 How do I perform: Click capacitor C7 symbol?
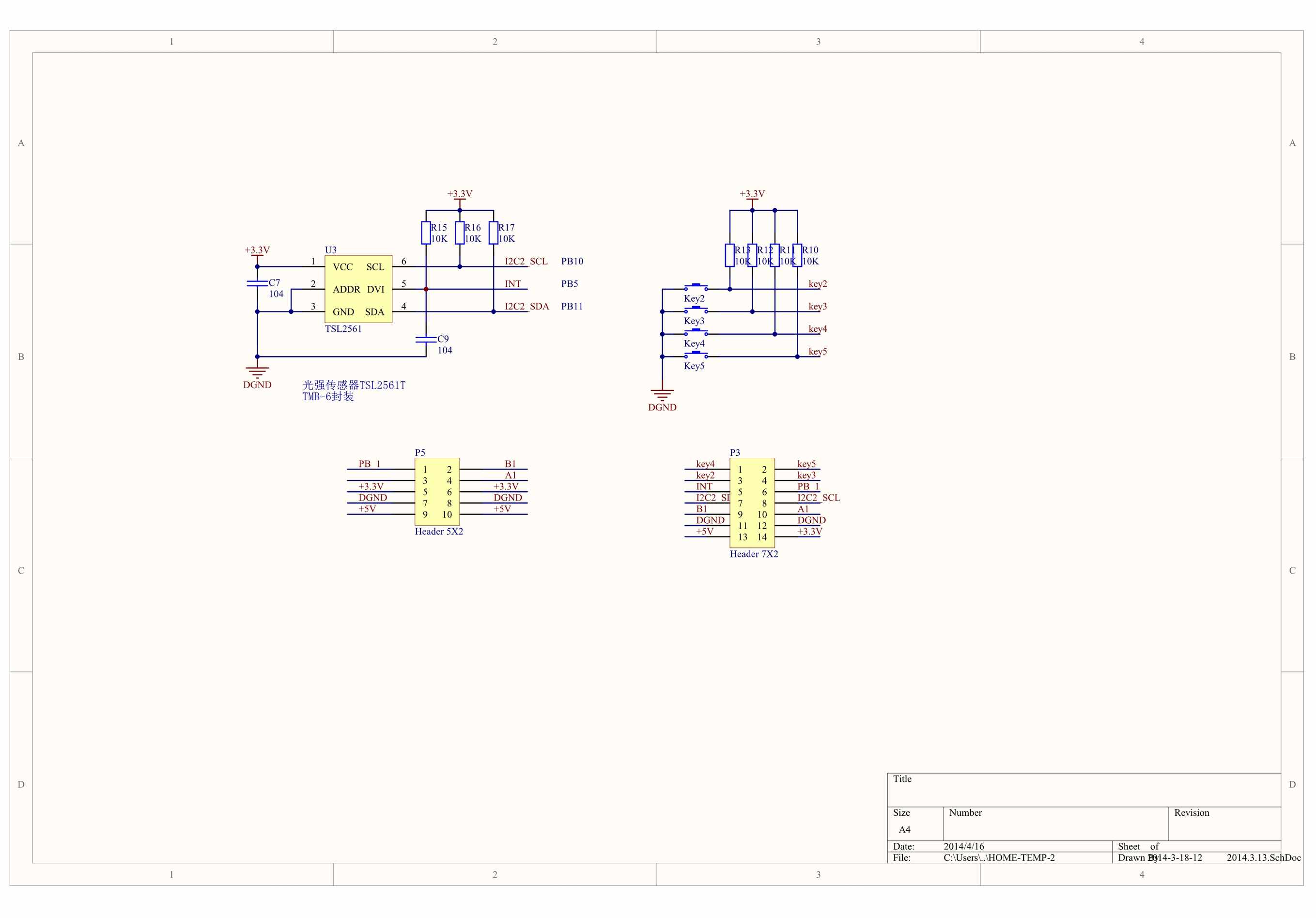[x=257, y=283]
